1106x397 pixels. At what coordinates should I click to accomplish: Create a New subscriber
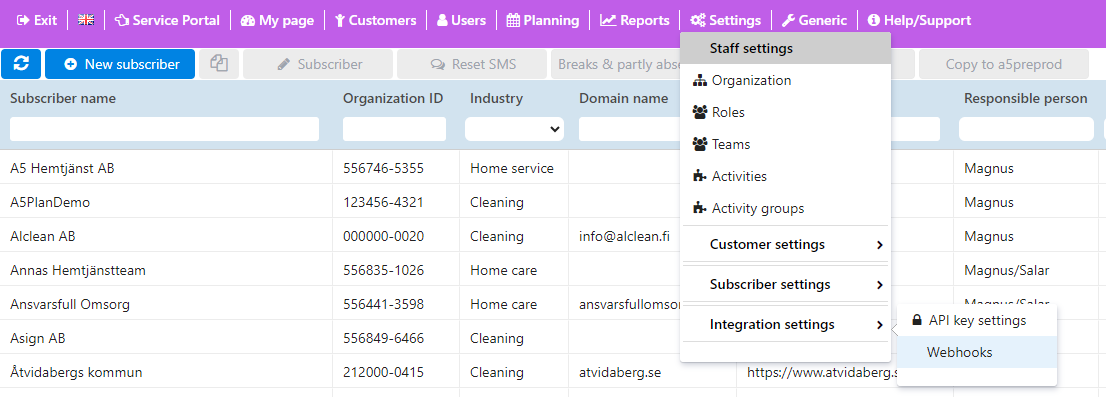[x=120, y=64]
